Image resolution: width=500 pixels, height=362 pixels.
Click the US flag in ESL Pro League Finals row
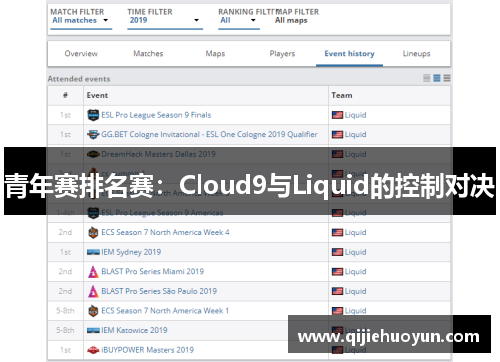[x=337, y=115]
